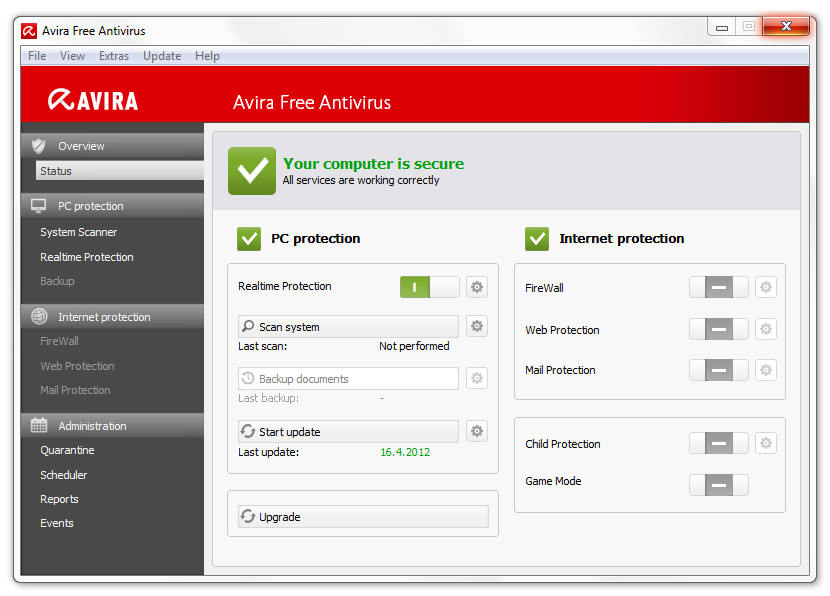Toggle the Mail Protection switch

[x=718, y=369]
